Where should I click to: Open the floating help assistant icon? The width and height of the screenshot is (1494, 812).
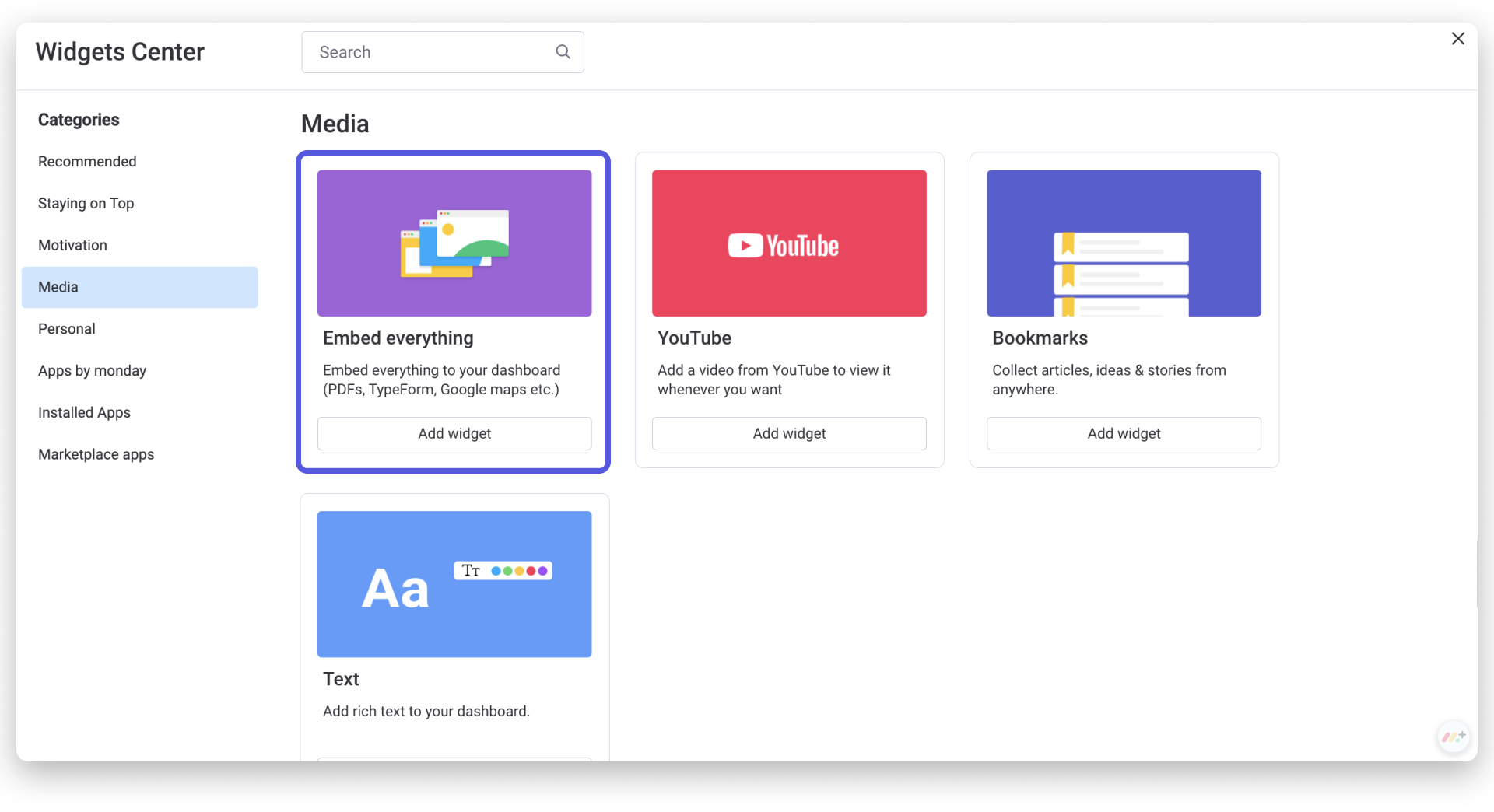click(1453, 736)
